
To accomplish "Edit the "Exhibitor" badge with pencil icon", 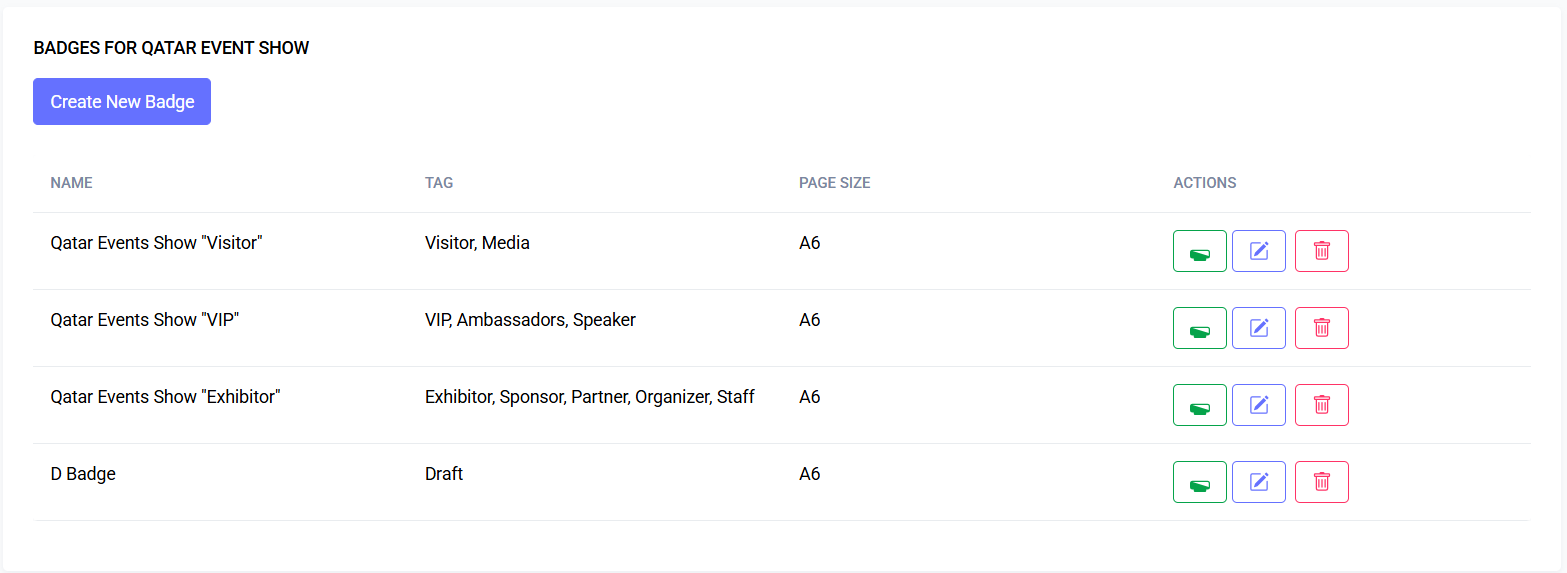I will (x=1259, y=405).
